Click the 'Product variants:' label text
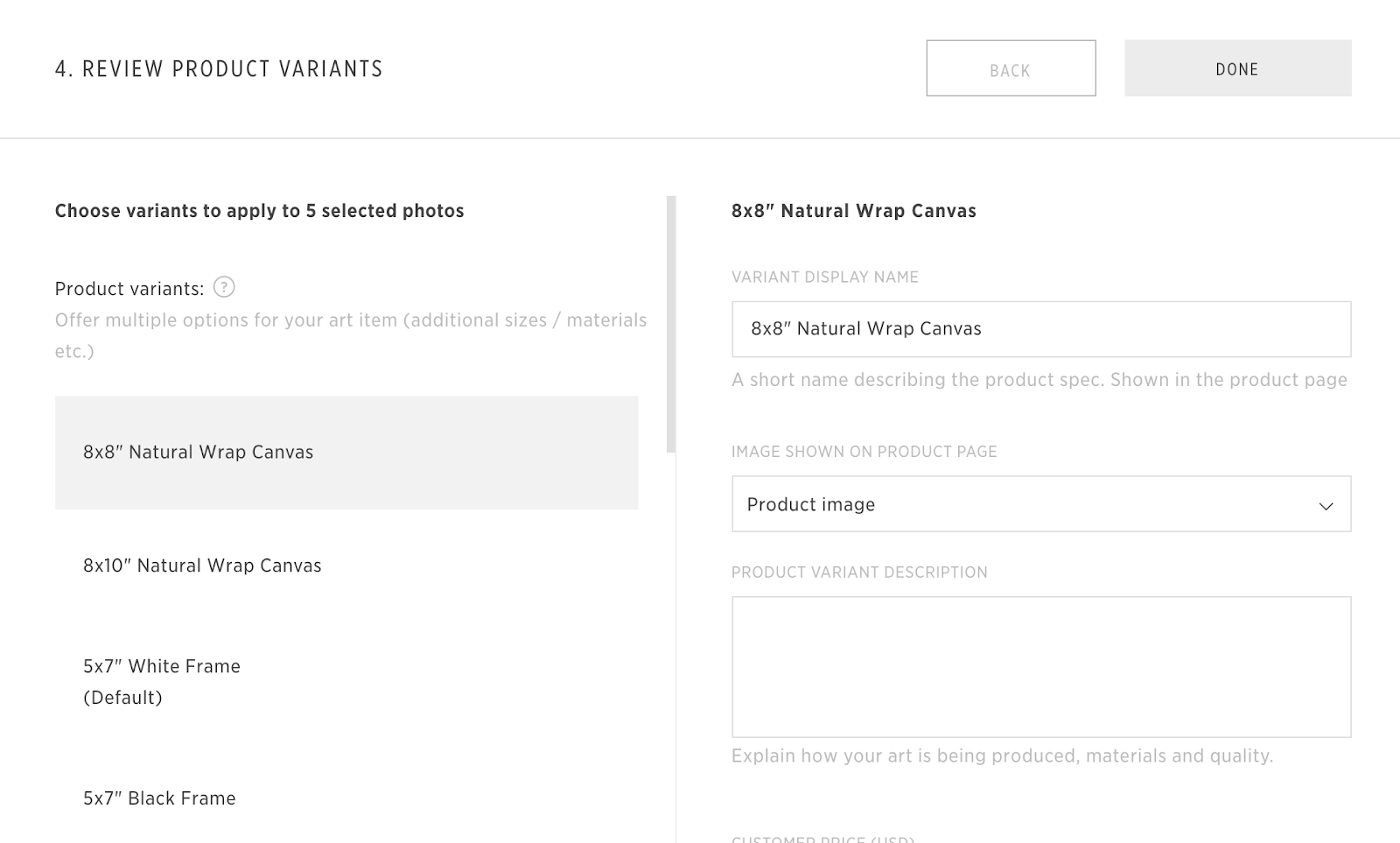The image size is (1400, 843). coord(129,289)
